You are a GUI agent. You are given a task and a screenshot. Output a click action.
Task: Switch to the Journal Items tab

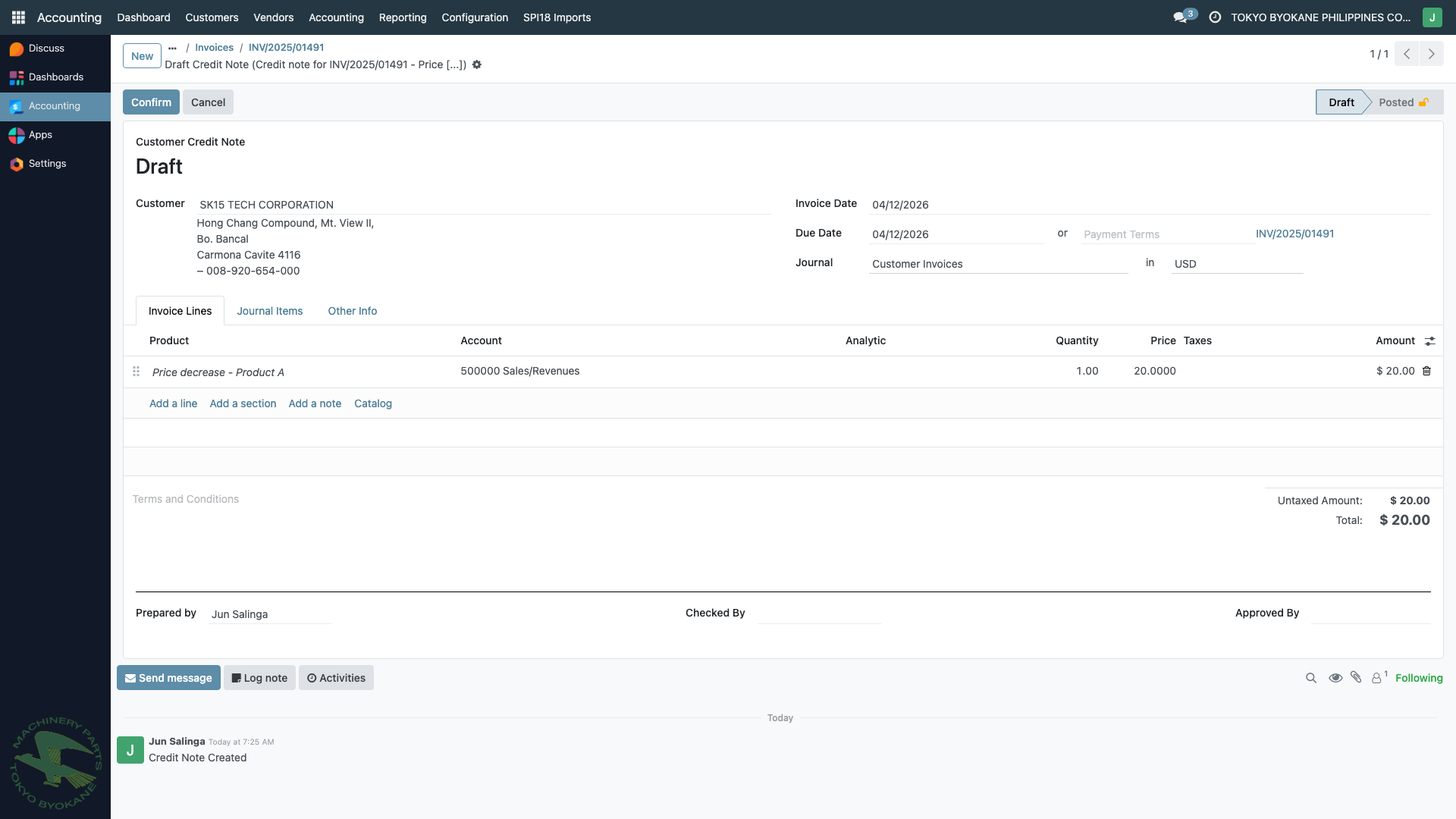(x=269, y=311)
